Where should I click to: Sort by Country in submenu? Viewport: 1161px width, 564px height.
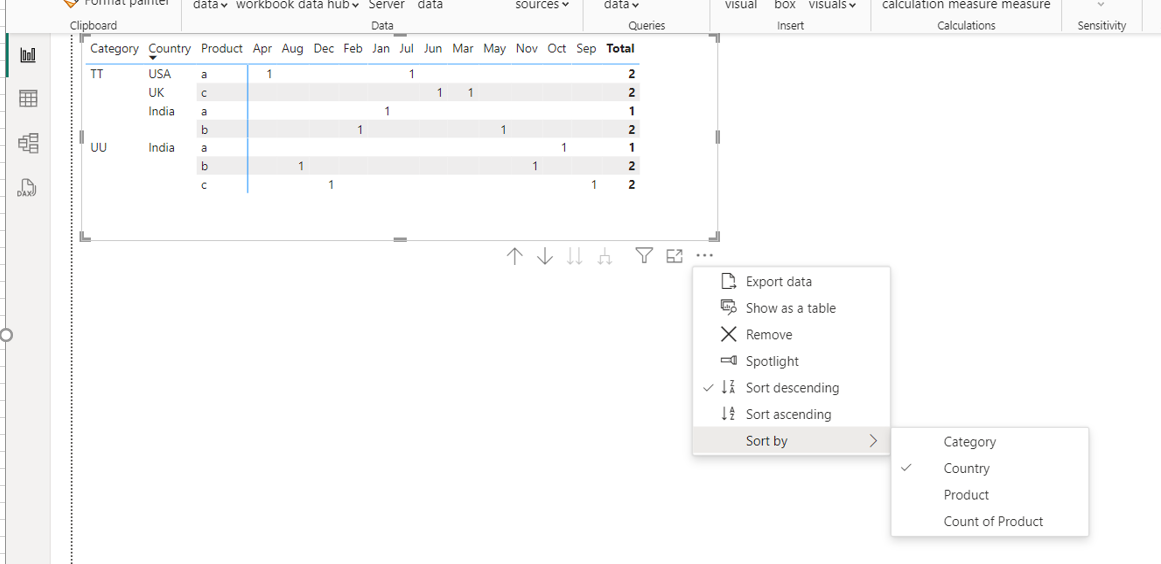click(990, 469)
